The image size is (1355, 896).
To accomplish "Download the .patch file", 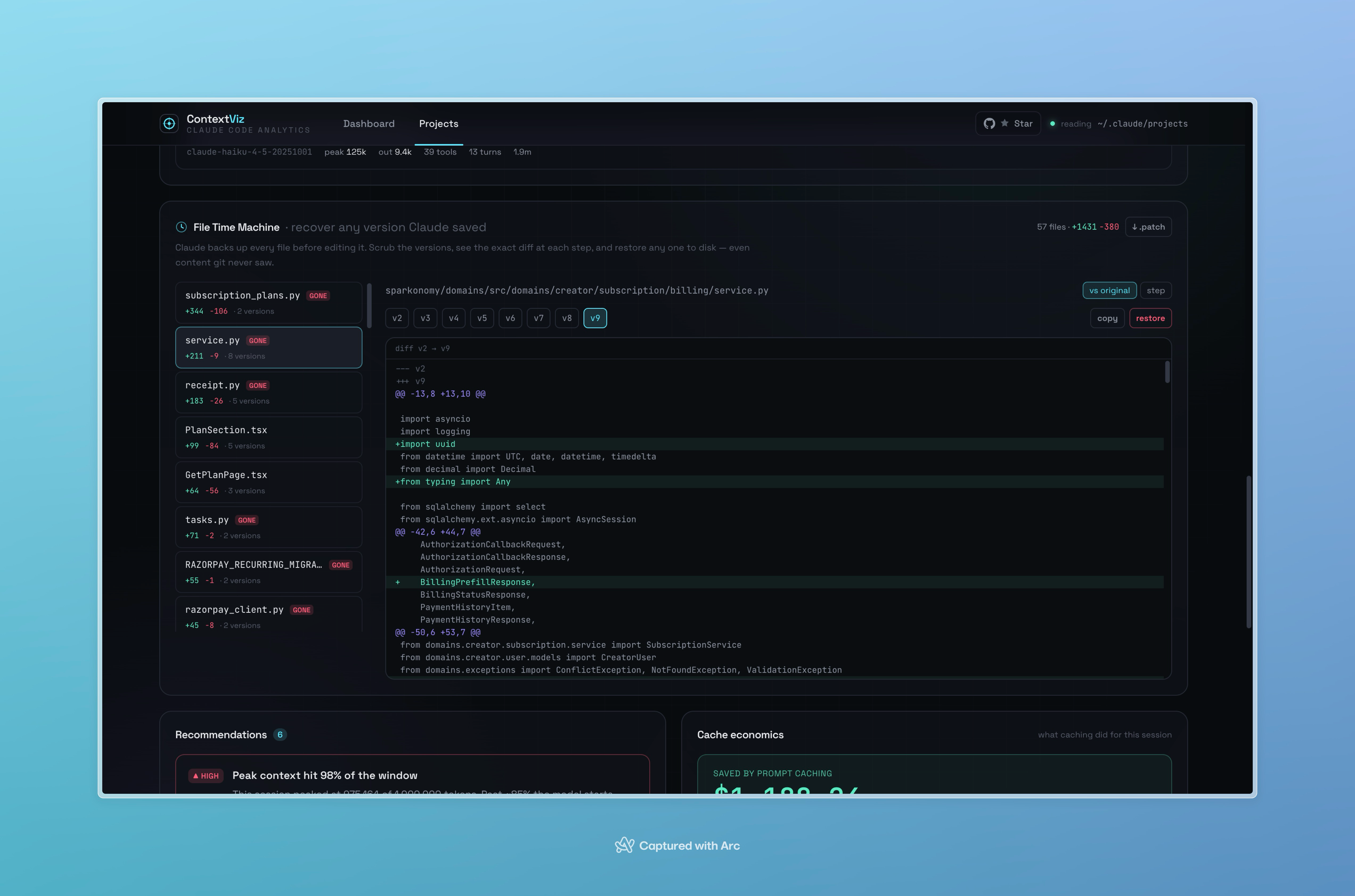I will tap(1148, 227).
